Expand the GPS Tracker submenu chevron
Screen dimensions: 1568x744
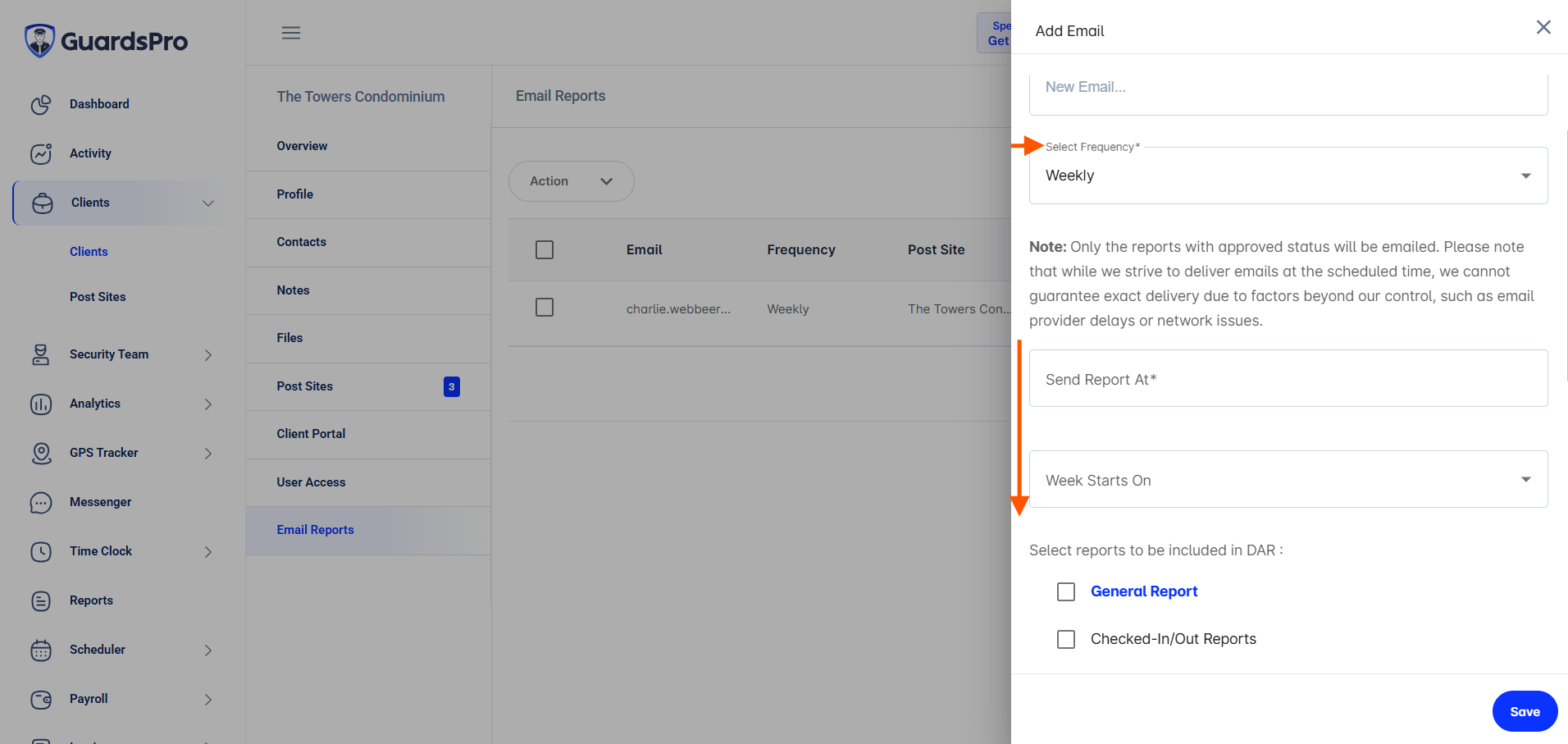[208, 453]
